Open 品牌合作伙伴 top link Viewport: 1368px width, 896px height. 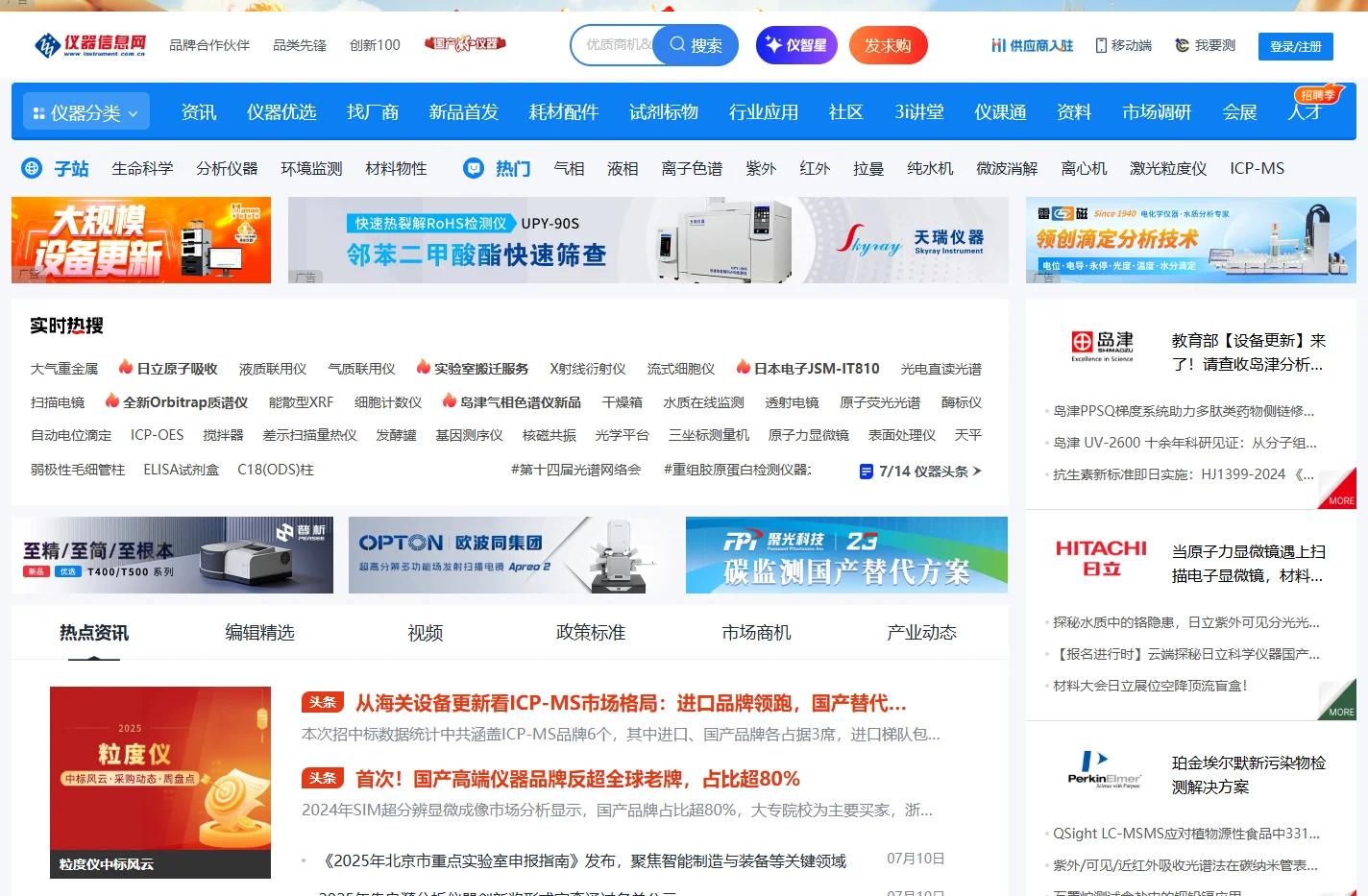point(209,45)
